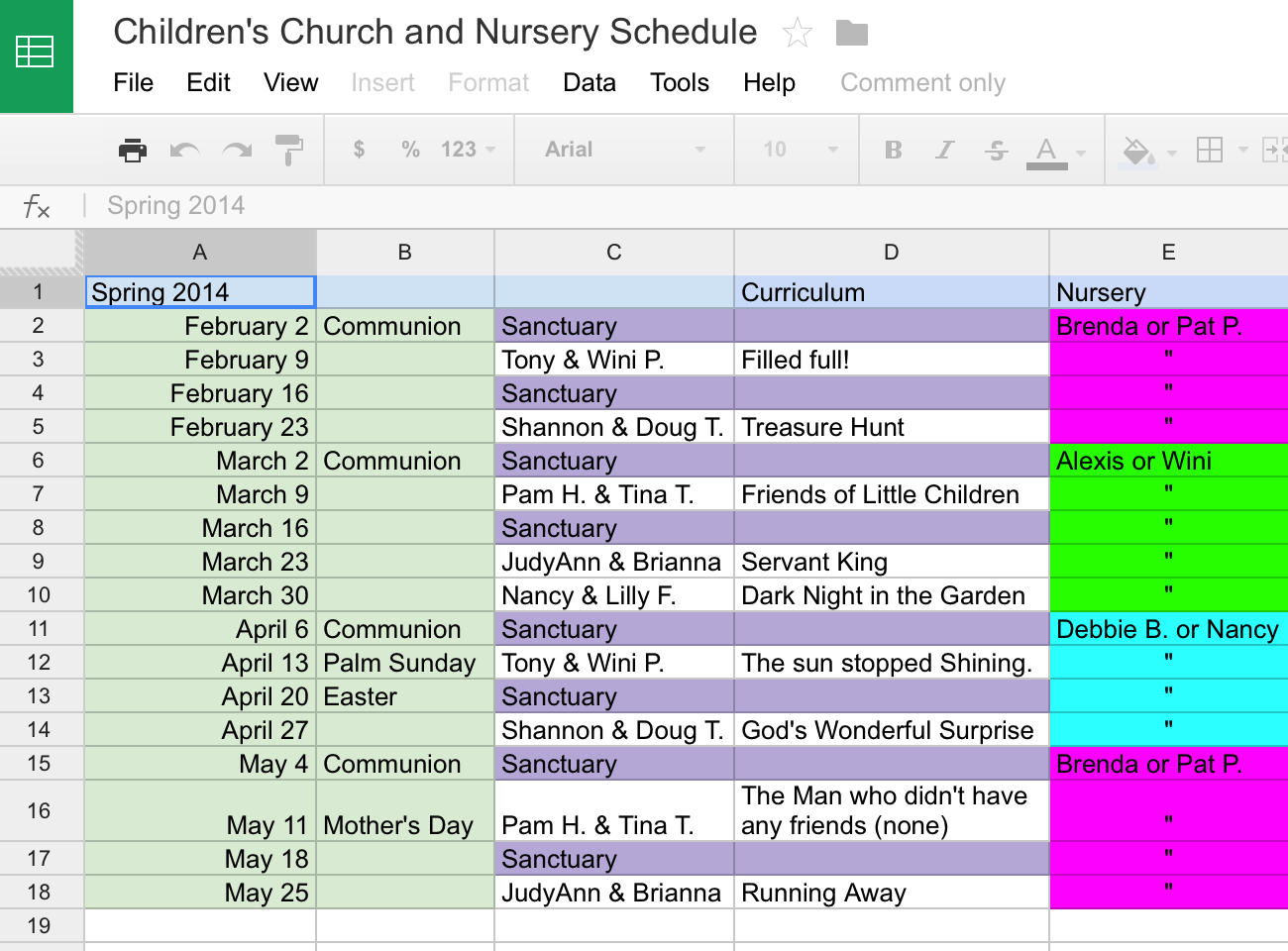Screen dimensions: 1288x951
Task: Open the Google Sheets home icon
Action: [x=36, y=53]
